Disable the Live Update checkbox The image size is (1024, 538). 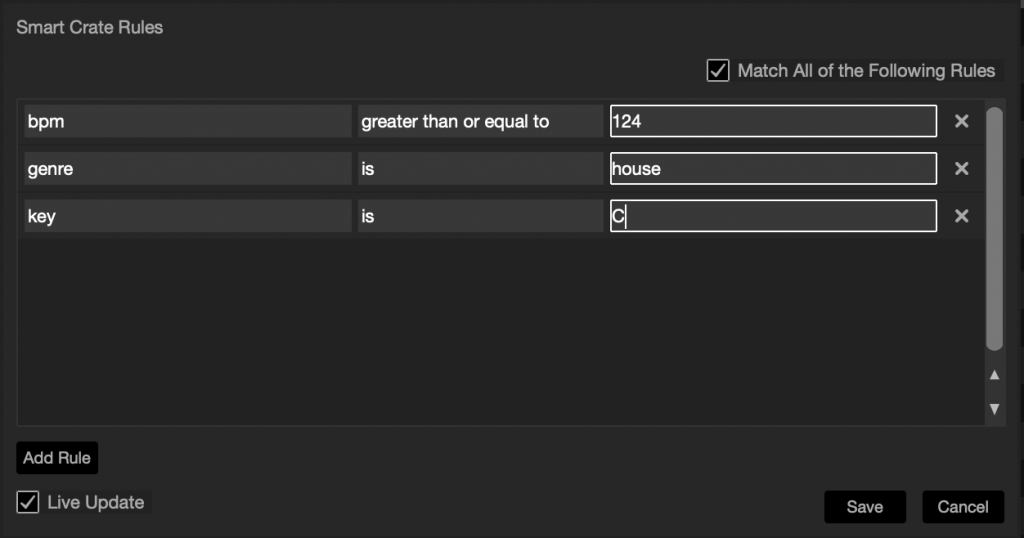29,502
